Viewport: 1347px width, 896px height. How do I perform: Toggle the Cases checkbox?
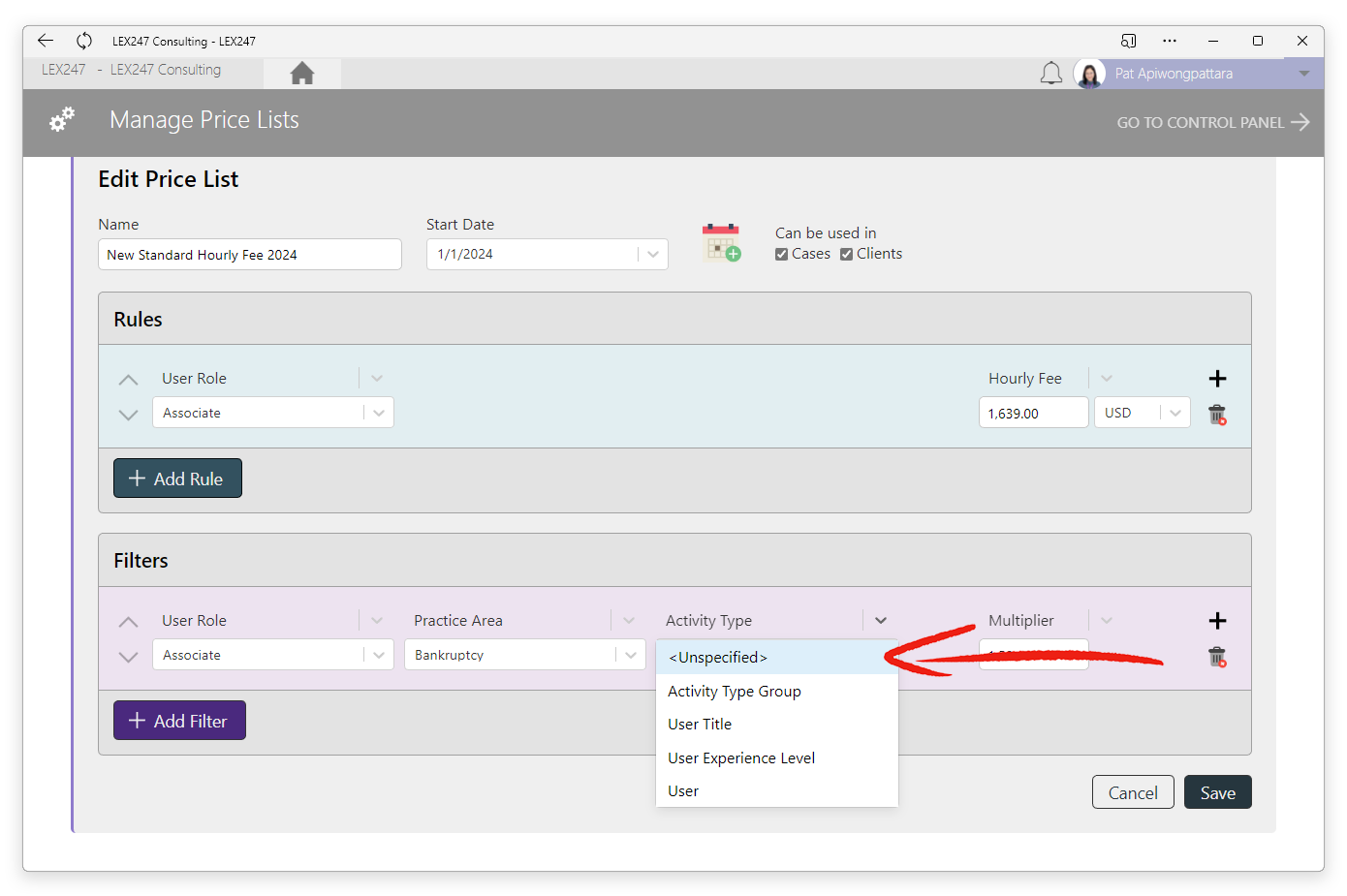(781, 254)
